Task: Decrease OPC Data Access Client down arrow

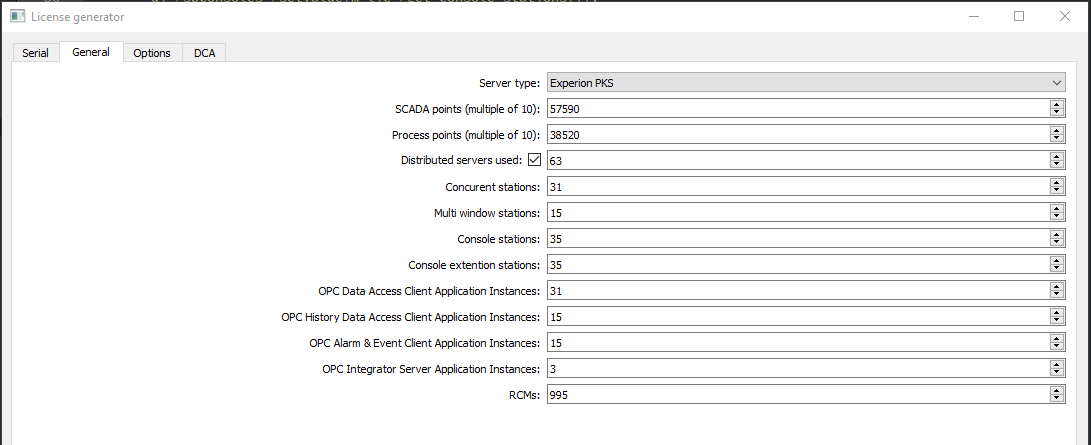Action: click(1057, 295)
